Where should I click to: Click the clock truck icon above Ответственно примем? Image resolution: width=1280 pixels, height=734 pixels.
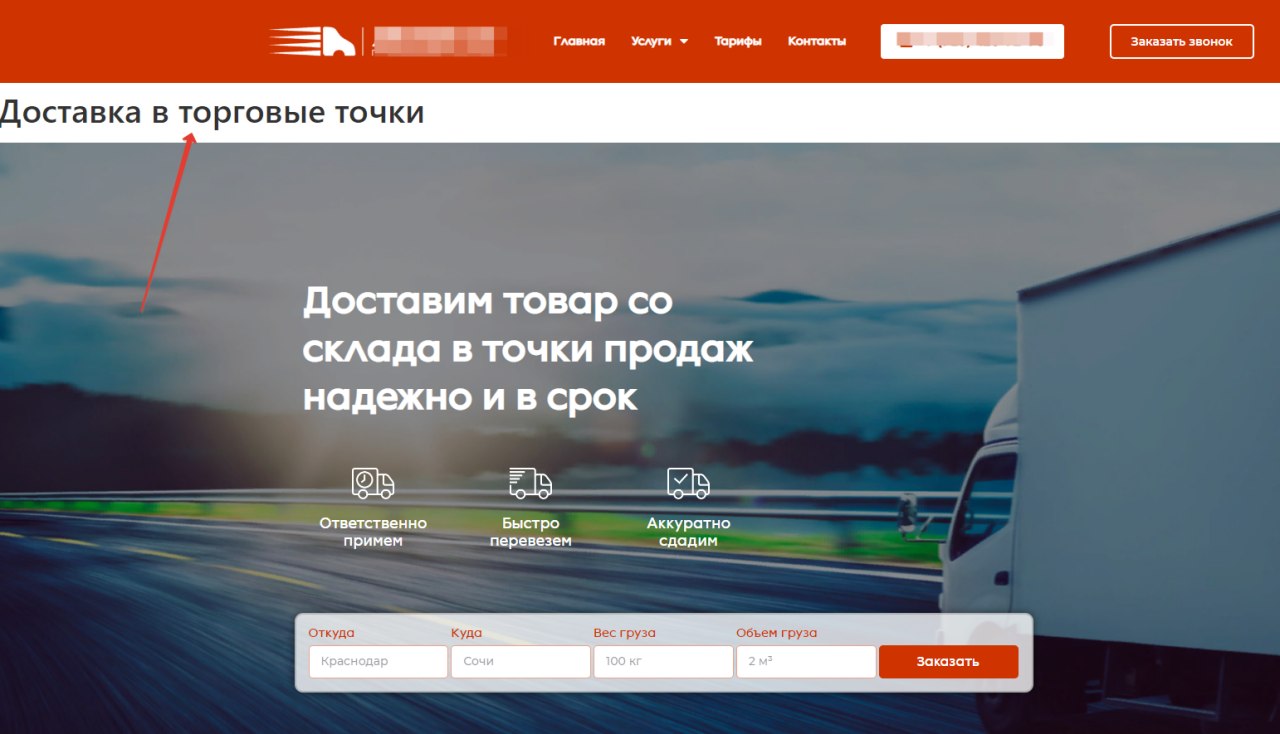pos(373,484)
